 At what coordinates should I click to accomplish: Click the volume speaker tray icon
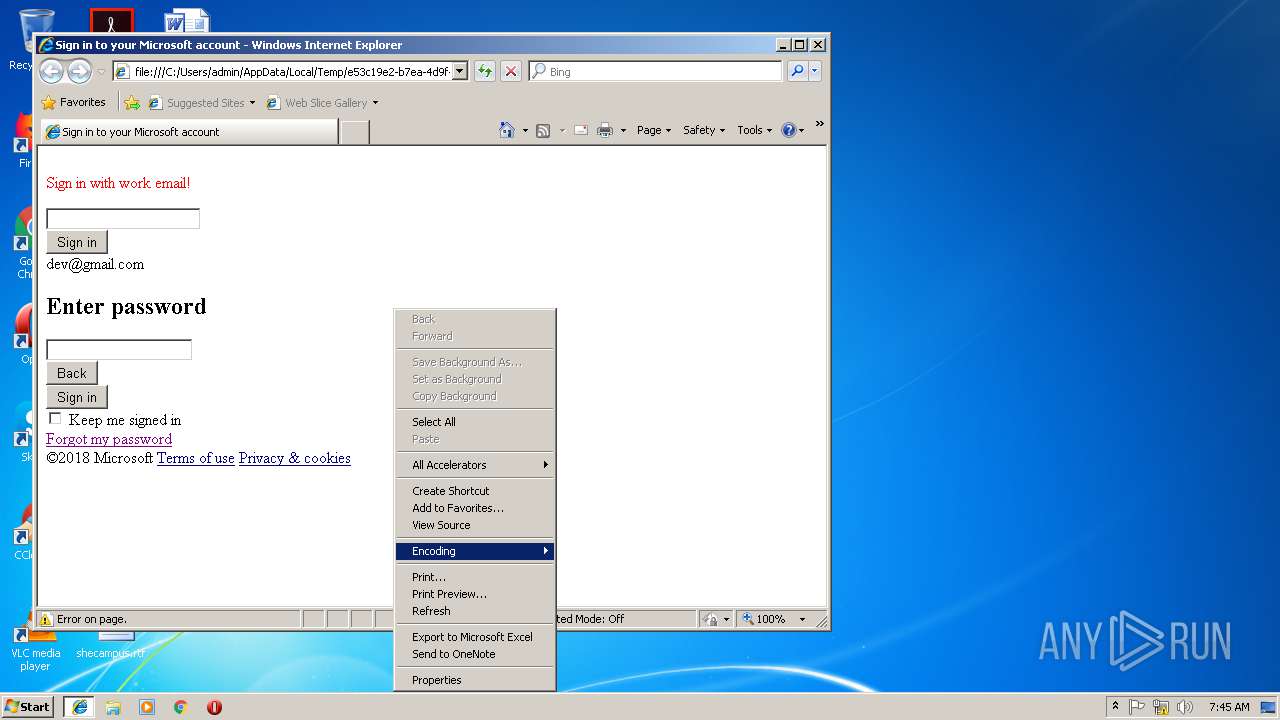point(1184,706)
